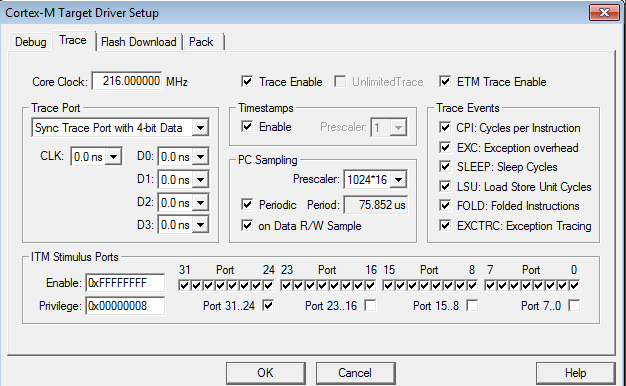This screenshot has height=386, width=626.
Task: Open PC Sampling Prescaler dropdown
Action: pyautogui.click(x=398, y=180)
